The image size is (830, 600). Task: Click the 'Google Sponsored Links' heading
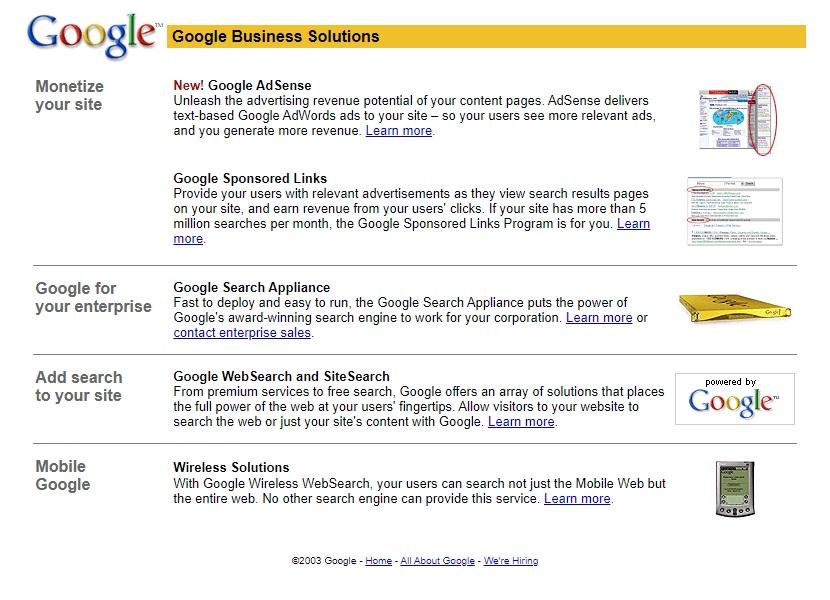point(250,179)
